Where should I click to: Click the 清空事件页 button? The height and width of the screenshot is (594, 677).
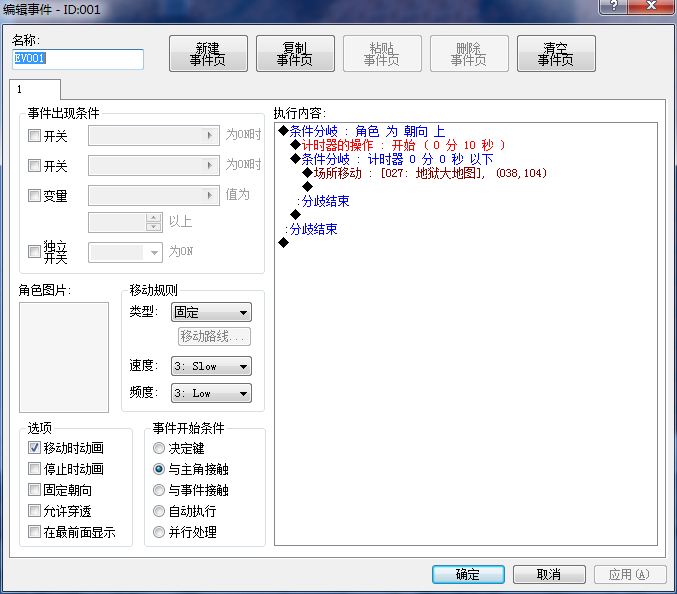(x=556, y=54)
